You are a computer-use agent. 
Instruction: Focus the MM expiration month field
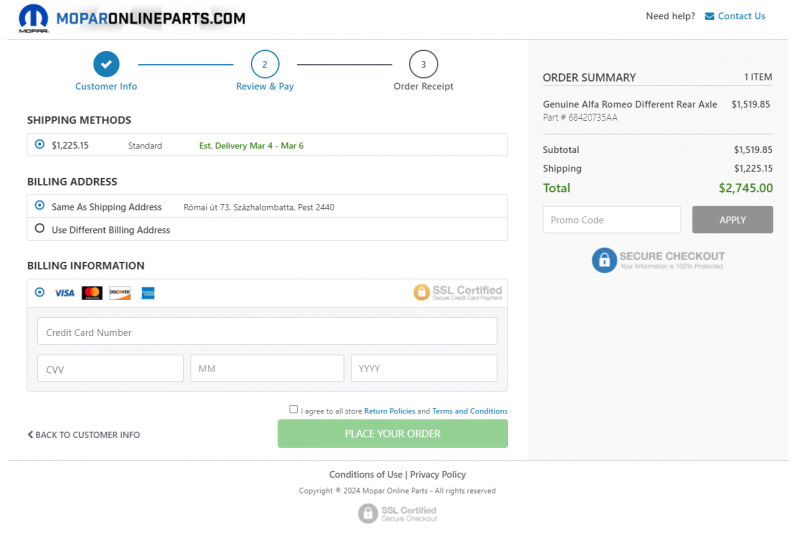267,368
